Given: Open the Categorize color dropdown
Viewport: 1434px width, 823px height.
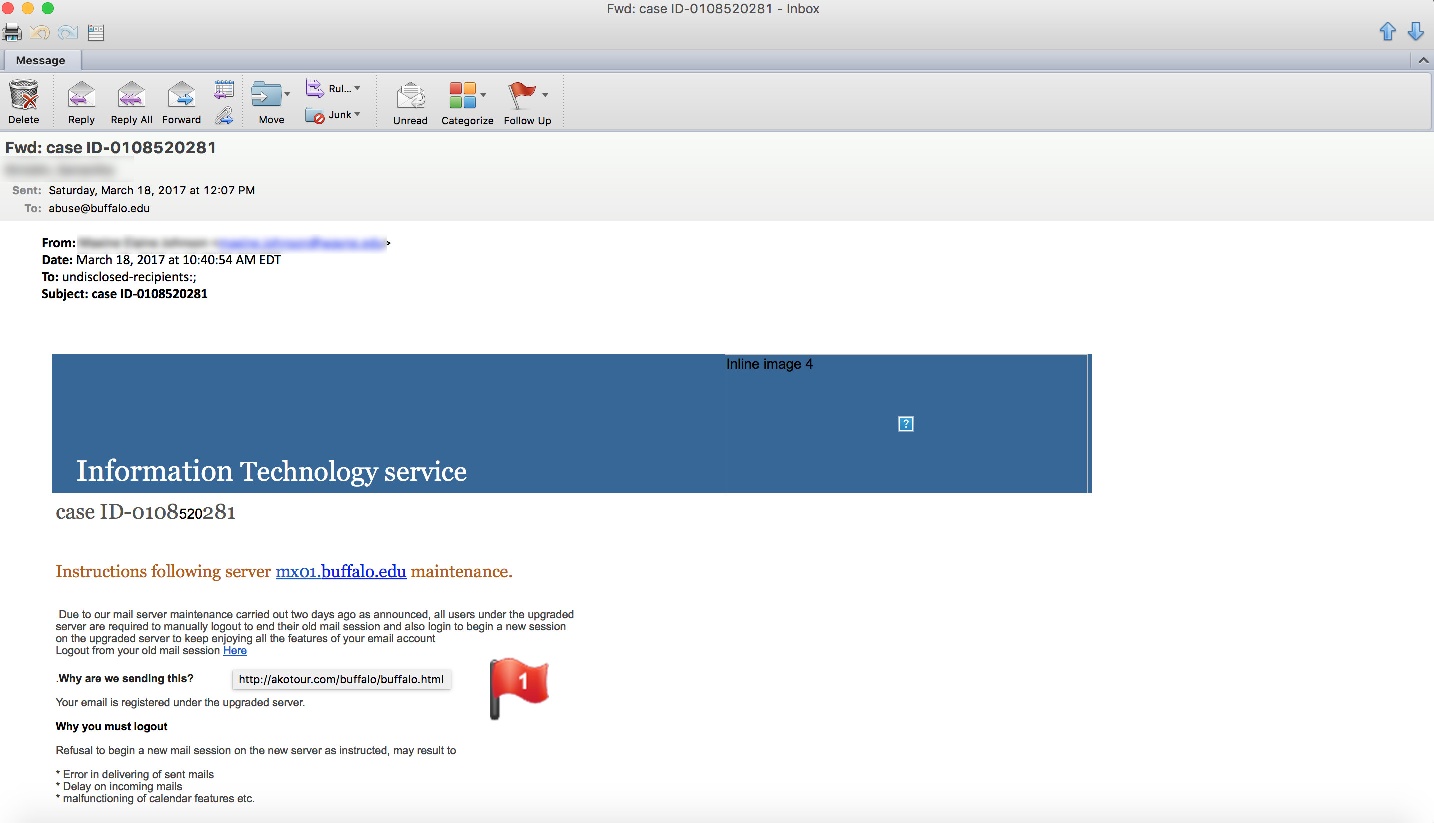Looking at the screenshot, I should tap(484, 95).
